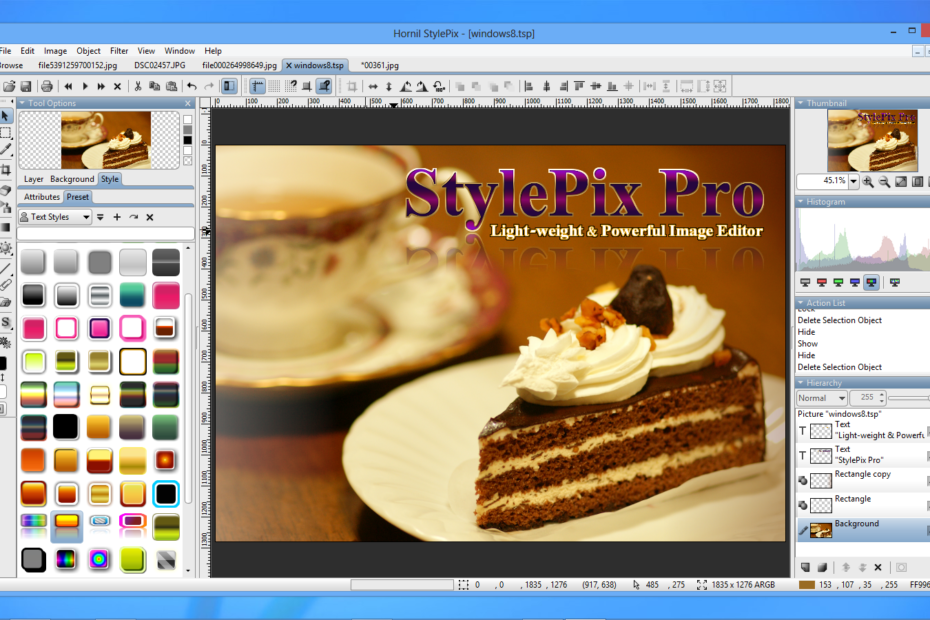Switch to the *00361.jpg tab
Viewport: 930px width, 620px height.
coord(380,65)
